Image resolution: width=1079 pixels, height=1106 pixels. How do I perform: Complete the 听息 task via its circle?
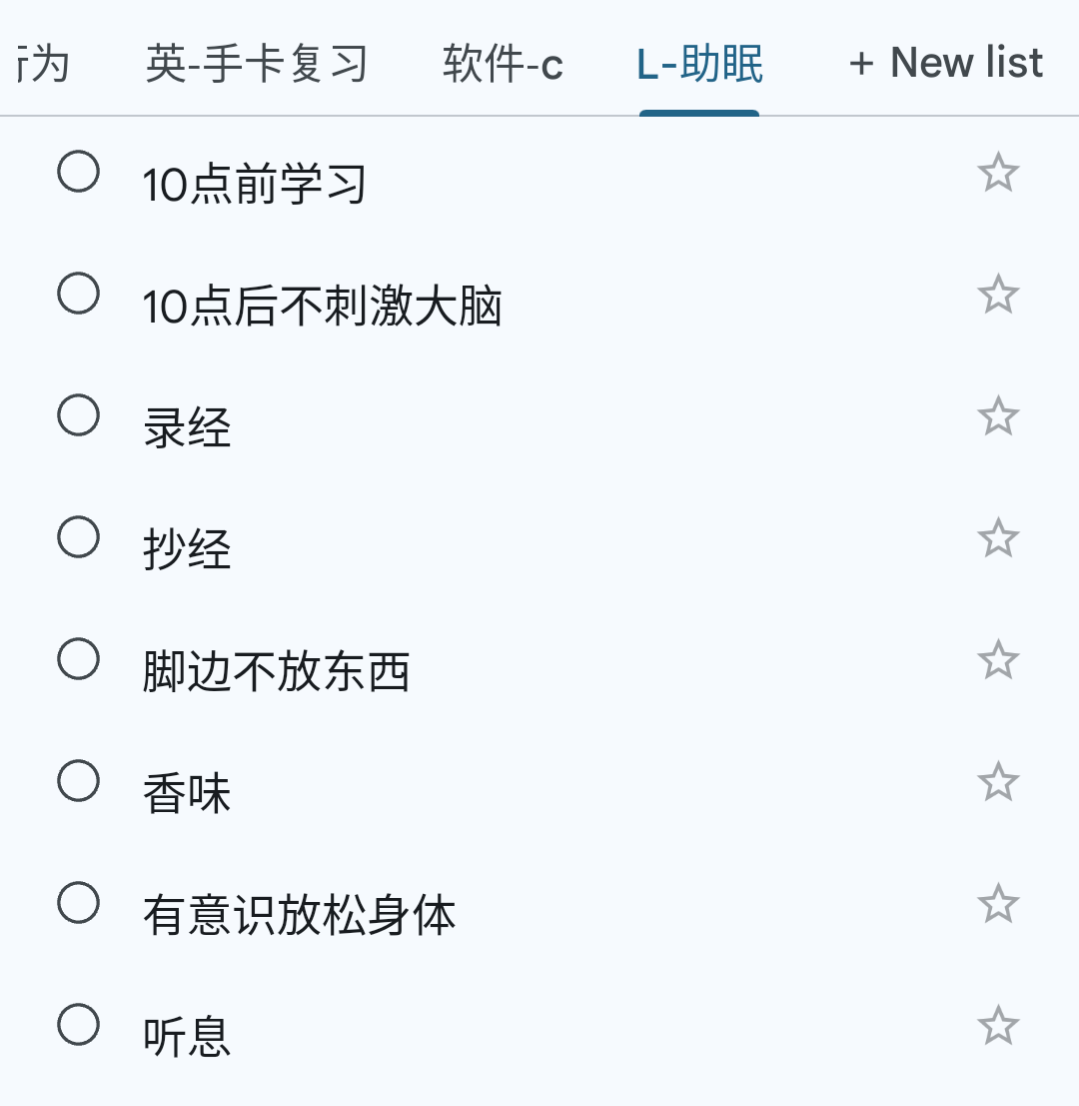click(78, 1024)
